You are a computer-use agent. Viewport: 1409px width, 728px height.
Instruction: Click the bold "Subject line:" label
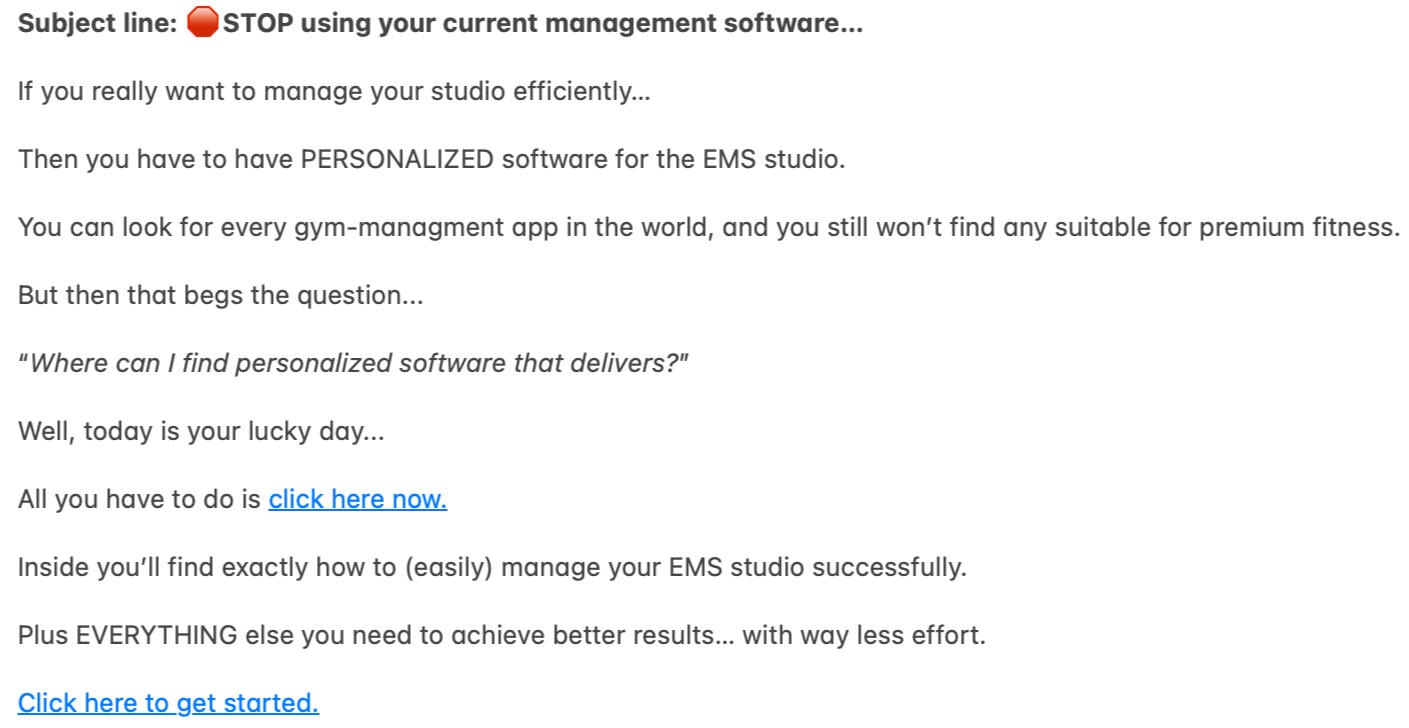coord(97,23)
